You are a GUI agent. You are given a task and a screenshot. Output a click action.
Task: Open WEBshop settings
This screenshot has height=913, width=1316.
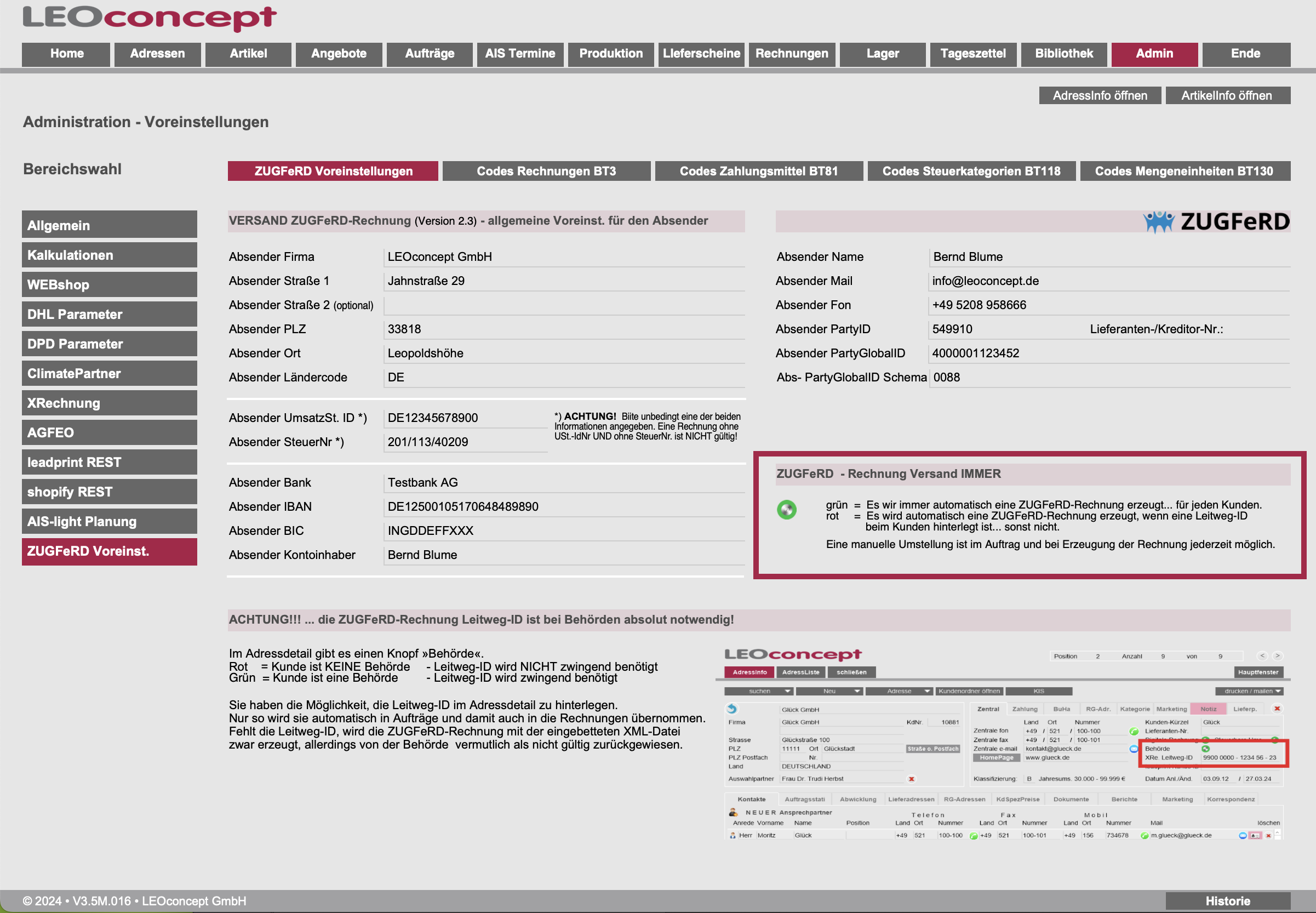[109, 284]
